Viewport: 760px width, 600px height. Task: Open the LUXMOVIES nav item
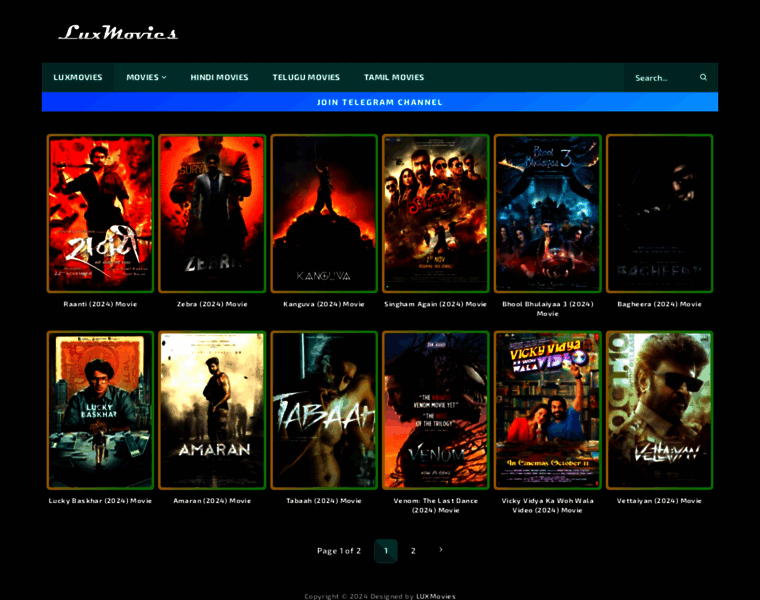tap(78, 77)
